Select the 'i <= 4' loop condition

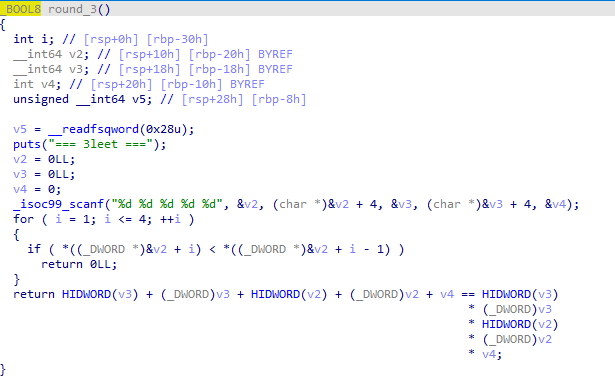125,219
